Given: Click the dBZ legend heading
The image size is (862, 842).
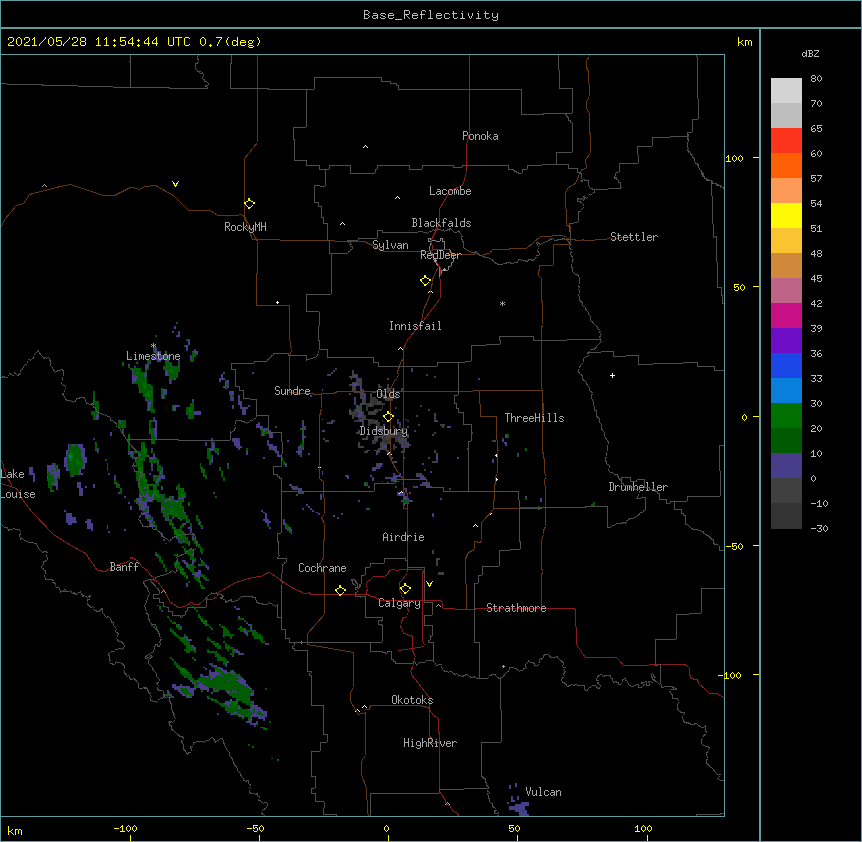Looking at the screenshot, I should [x=810, y=53].
